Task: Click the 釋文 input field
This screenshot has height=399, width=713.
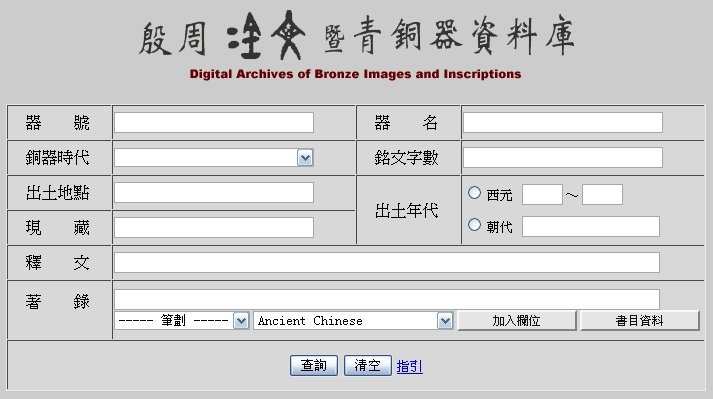Action: click(x=387, y=263)
